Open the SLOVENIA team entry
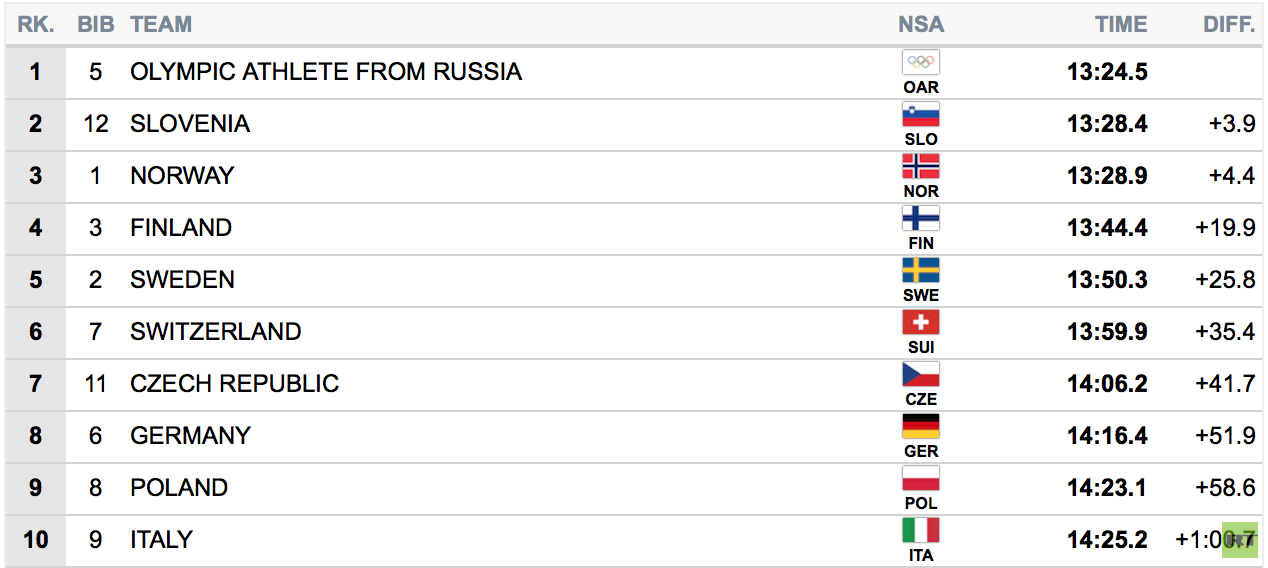The height and width of the screenshot is (568, 1268). (190, 124)
